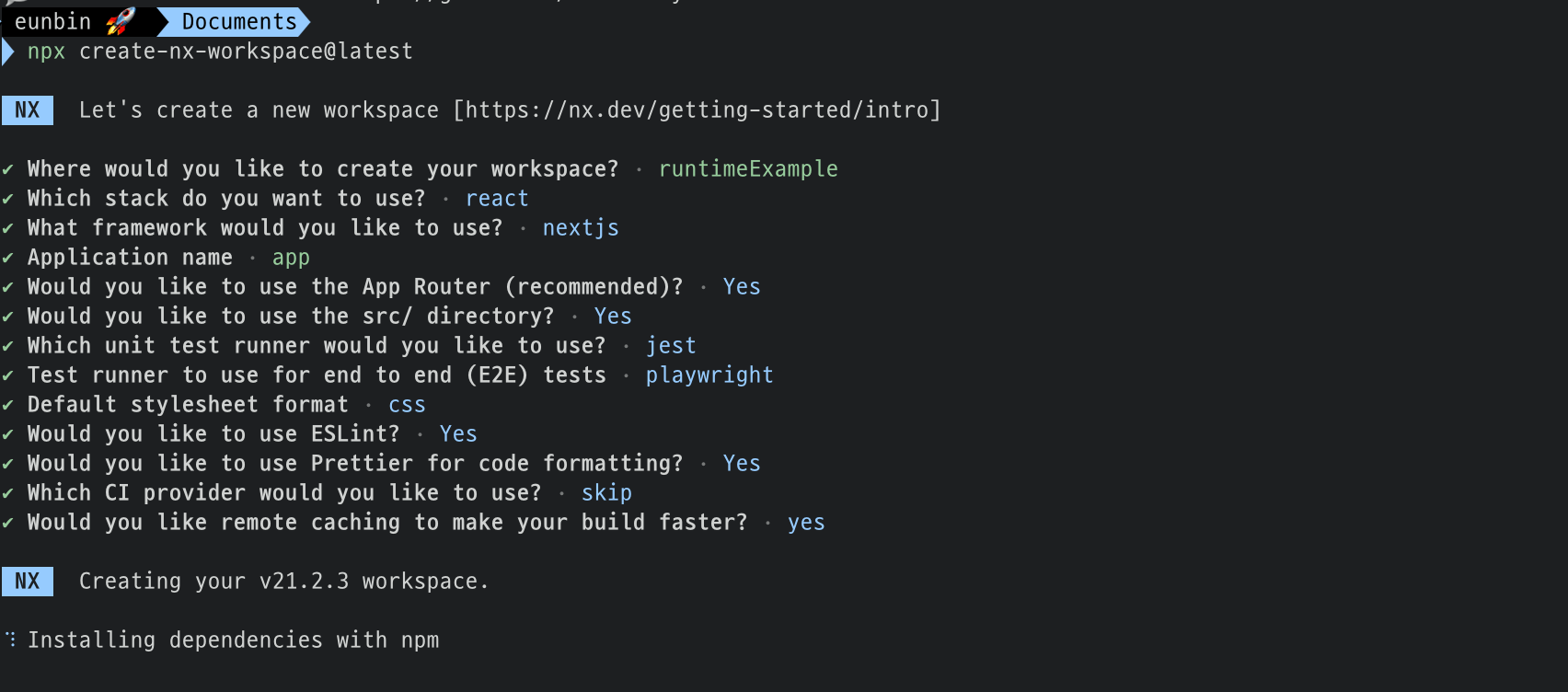Click the NX badge before "Let's create"

(x=28, y=110)
